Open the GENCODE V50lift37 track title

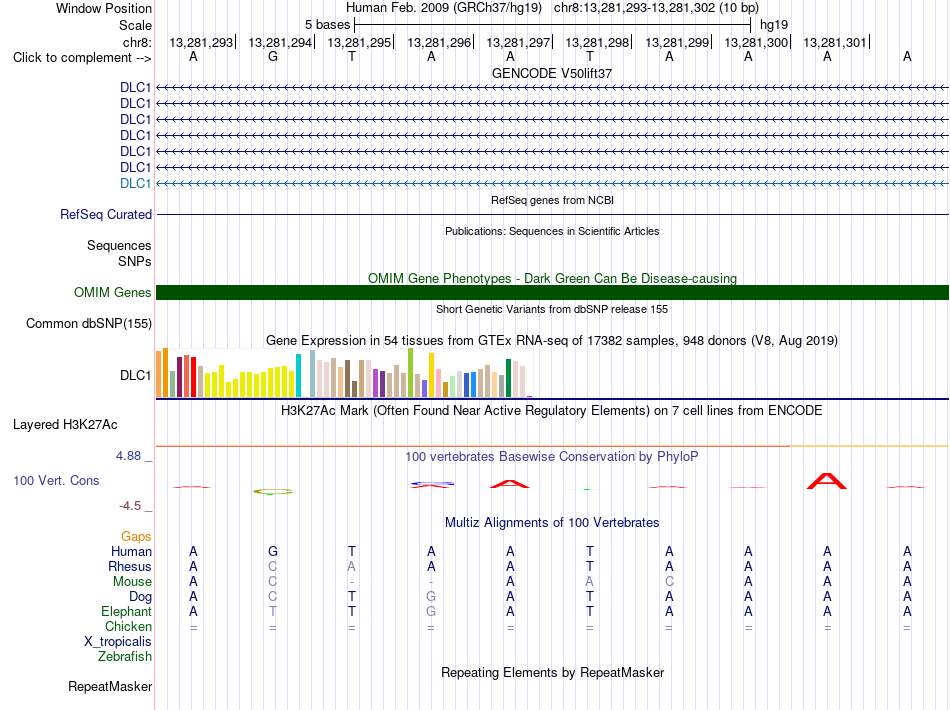pyautogui.click(x=552, y=73)
